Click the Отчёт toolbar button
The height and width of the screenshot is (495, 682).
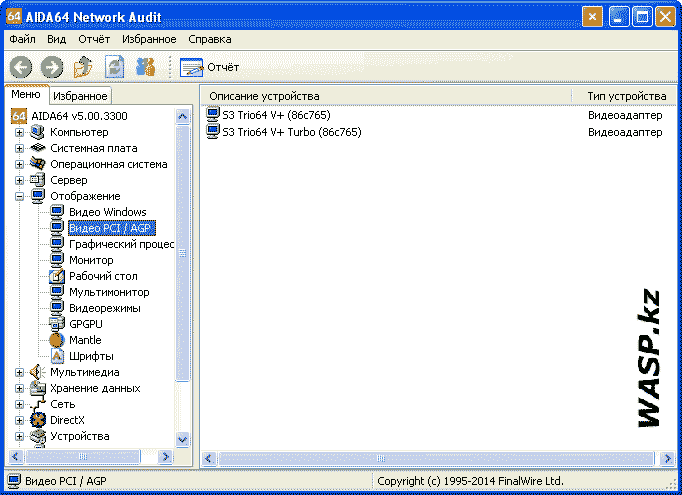210,67
